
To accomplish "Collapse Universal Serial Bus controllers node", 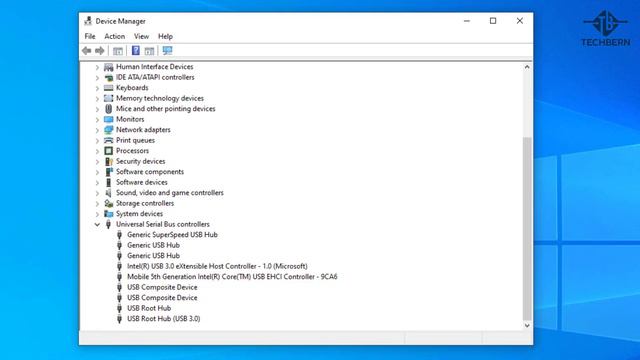I will [x=97, y=224].
